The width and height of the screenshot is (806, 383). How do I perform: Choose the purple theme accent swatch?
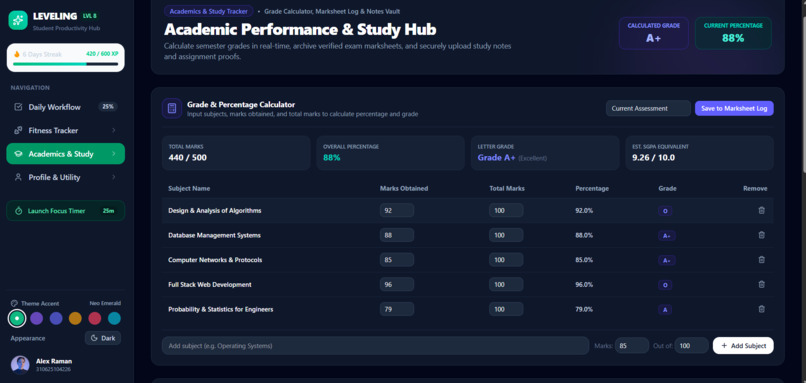[x=36, y=318]
